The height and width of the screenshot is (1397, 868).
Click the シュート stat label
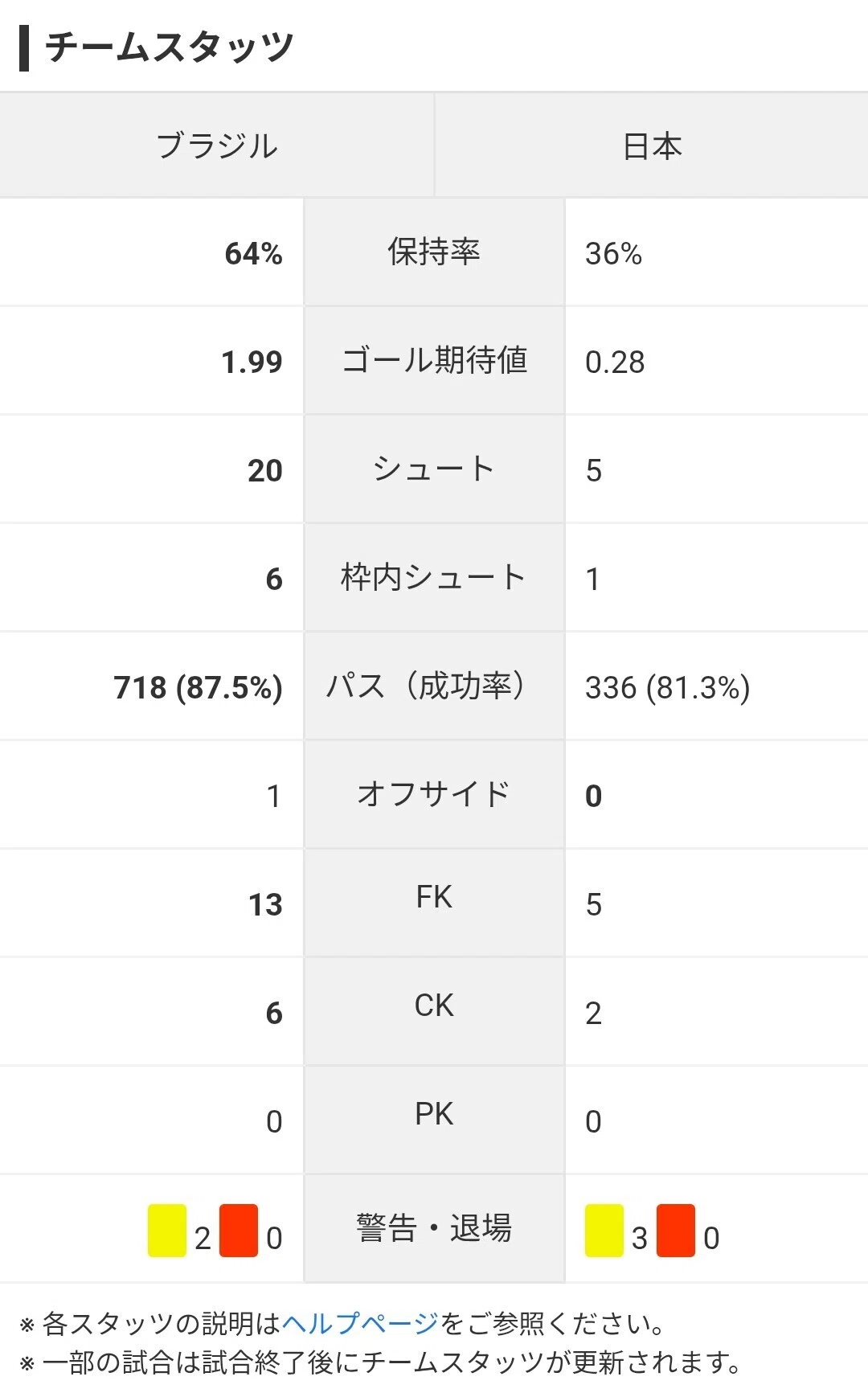click(x=434, y=469)
